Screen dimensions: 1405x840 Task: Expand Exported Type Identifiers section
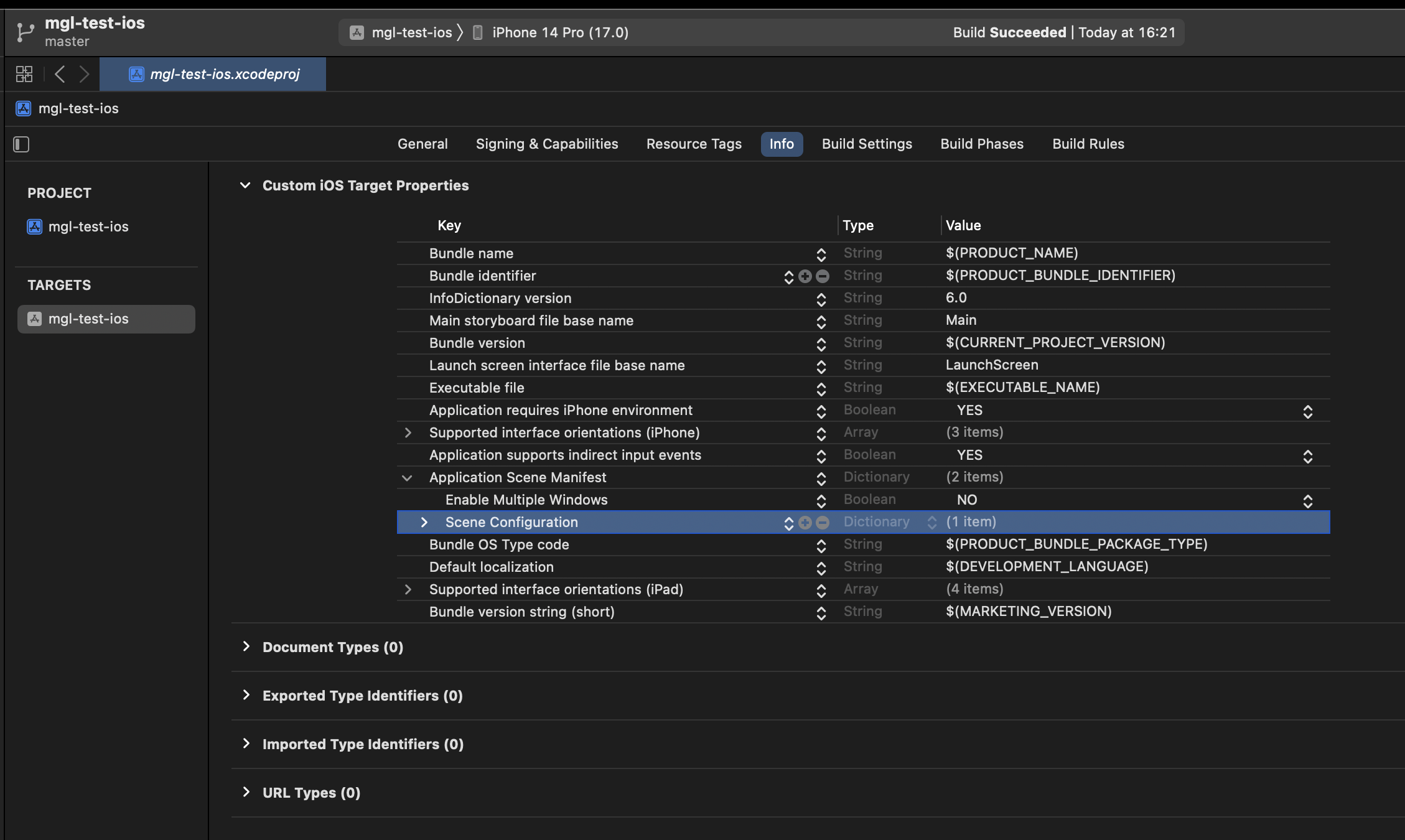(x=246, y=695)
